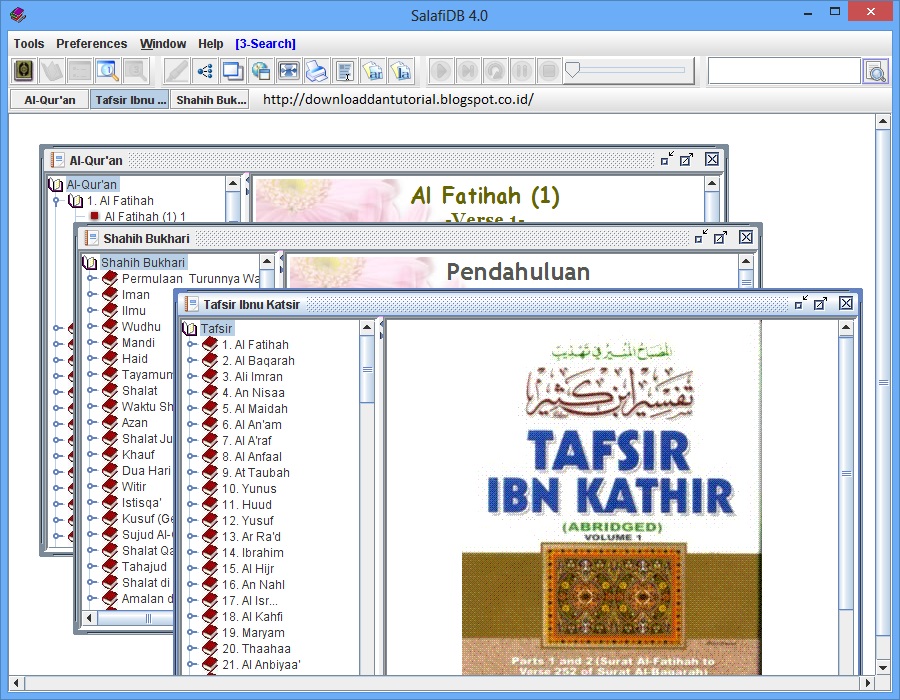
Task: Click the search button beside the search field
Action: [x=876, y=72]
